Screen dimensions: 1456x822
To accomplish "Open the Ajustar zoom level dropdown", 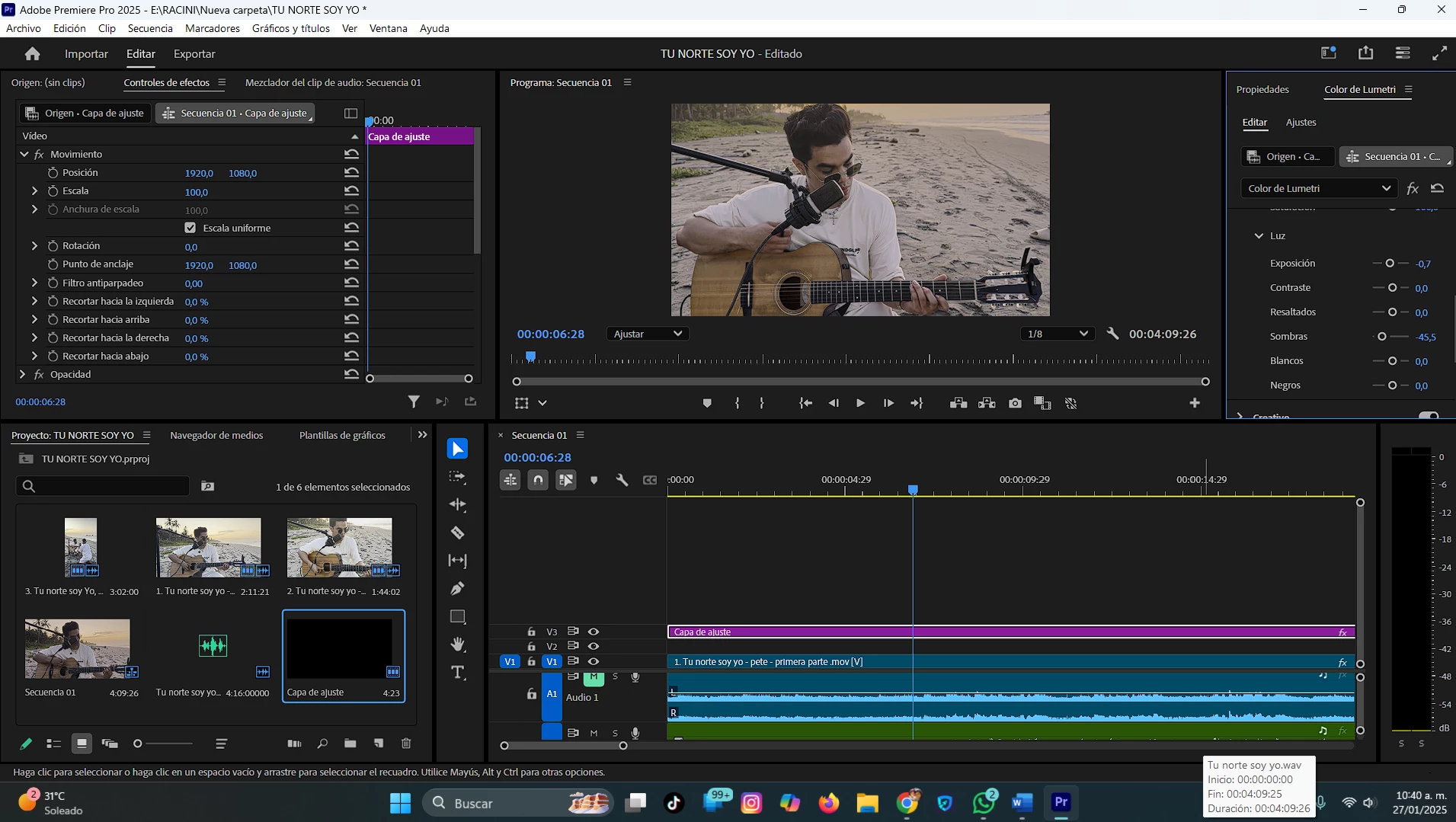I will [x=648, y=334].
